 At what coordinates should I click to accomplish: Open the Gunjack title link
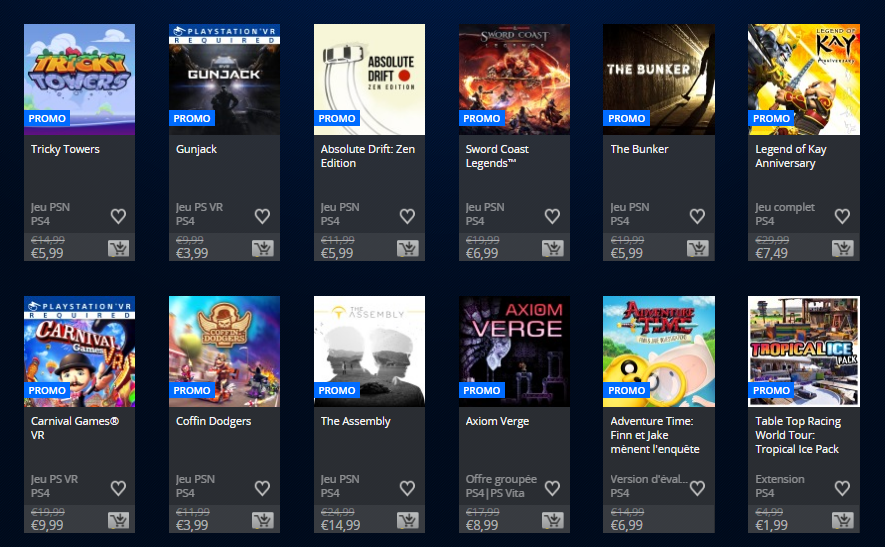tap(196, 149)
